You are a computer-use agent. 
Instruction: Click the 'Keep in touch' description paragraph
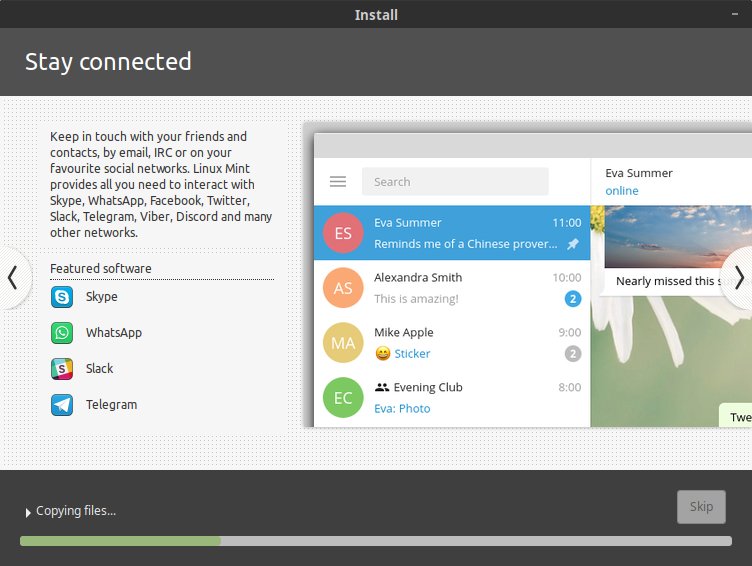[x=161, y=184]
